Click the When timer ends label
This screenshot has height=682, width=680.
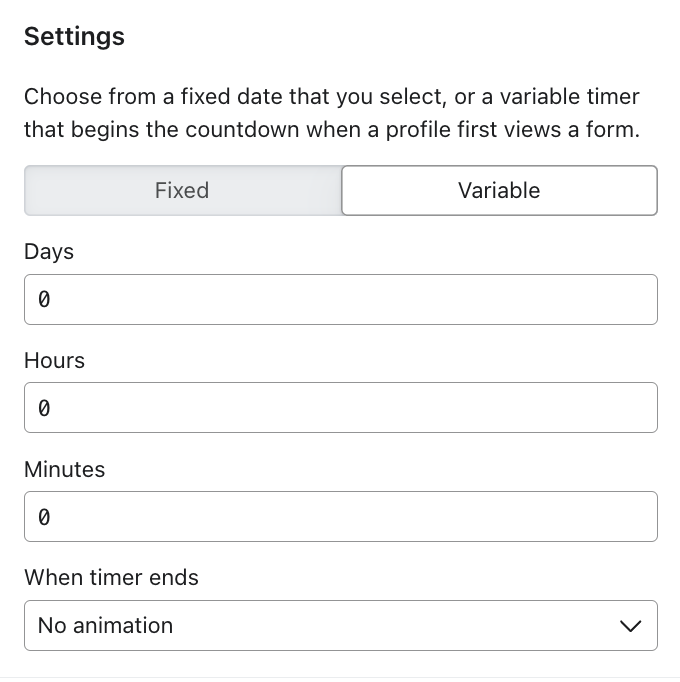[111, 577]
